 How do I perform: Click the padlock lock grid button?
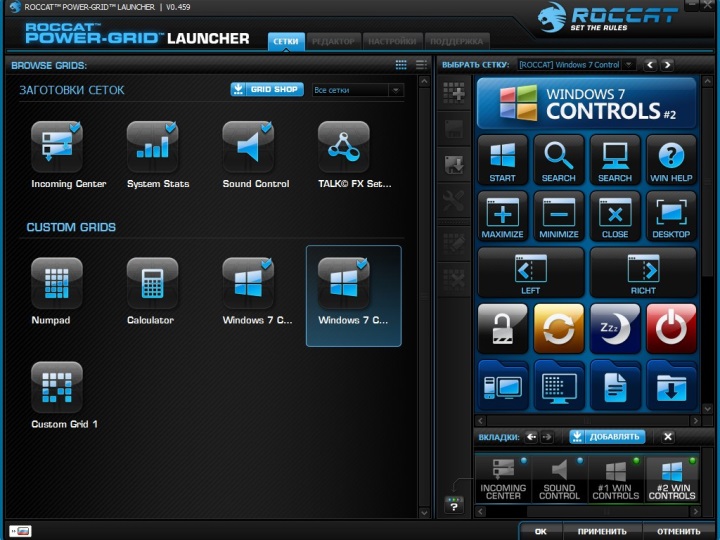coord(502,329)
